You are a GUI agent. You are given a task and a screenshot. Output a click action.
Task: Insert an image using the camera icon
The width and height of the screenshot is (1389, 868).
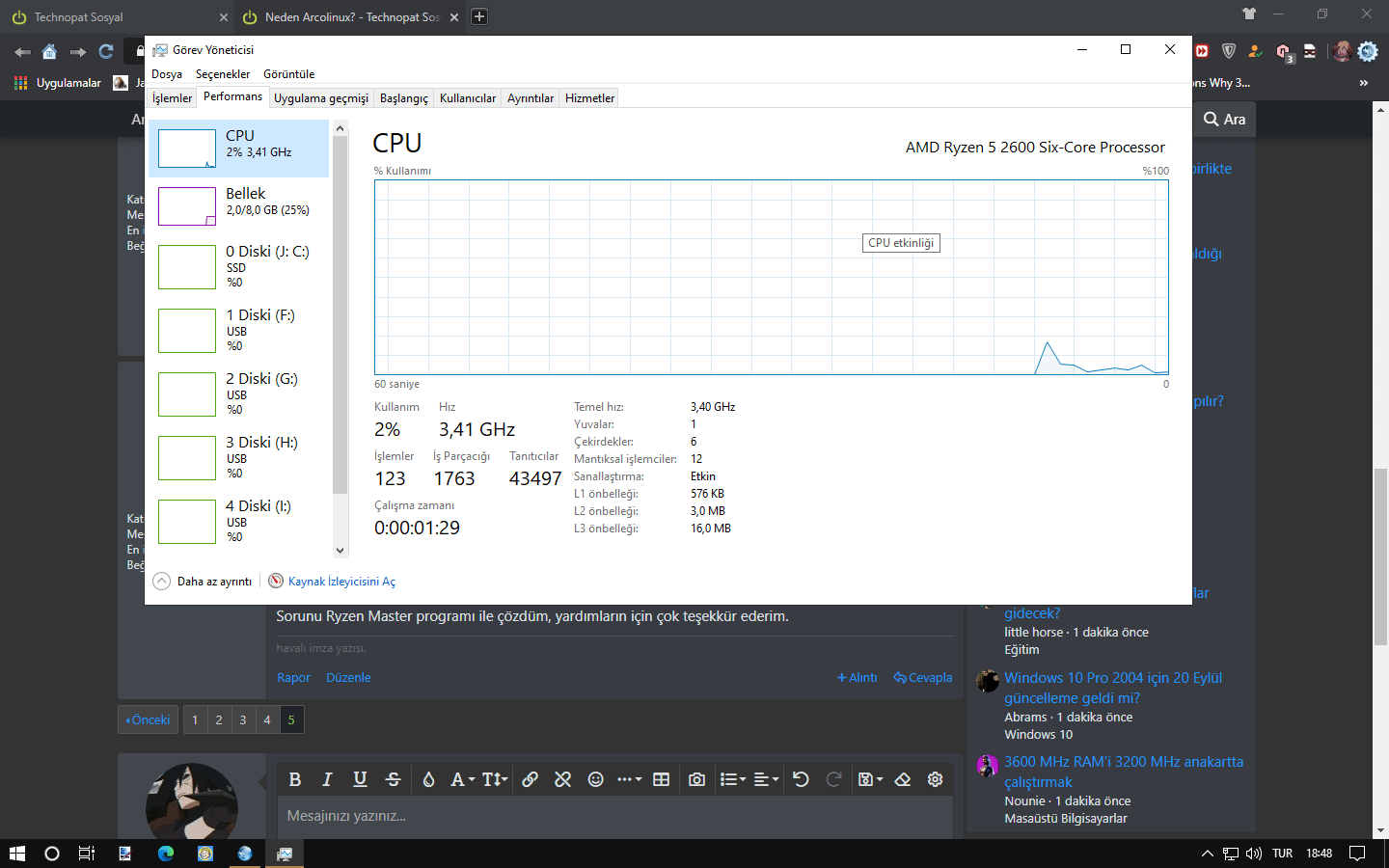pos(697,779)
